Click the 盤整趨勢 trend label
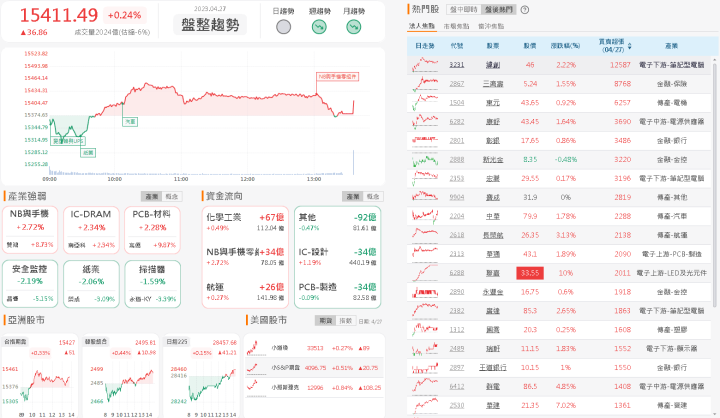The image size is (720, 418). [x=210, y=24]
